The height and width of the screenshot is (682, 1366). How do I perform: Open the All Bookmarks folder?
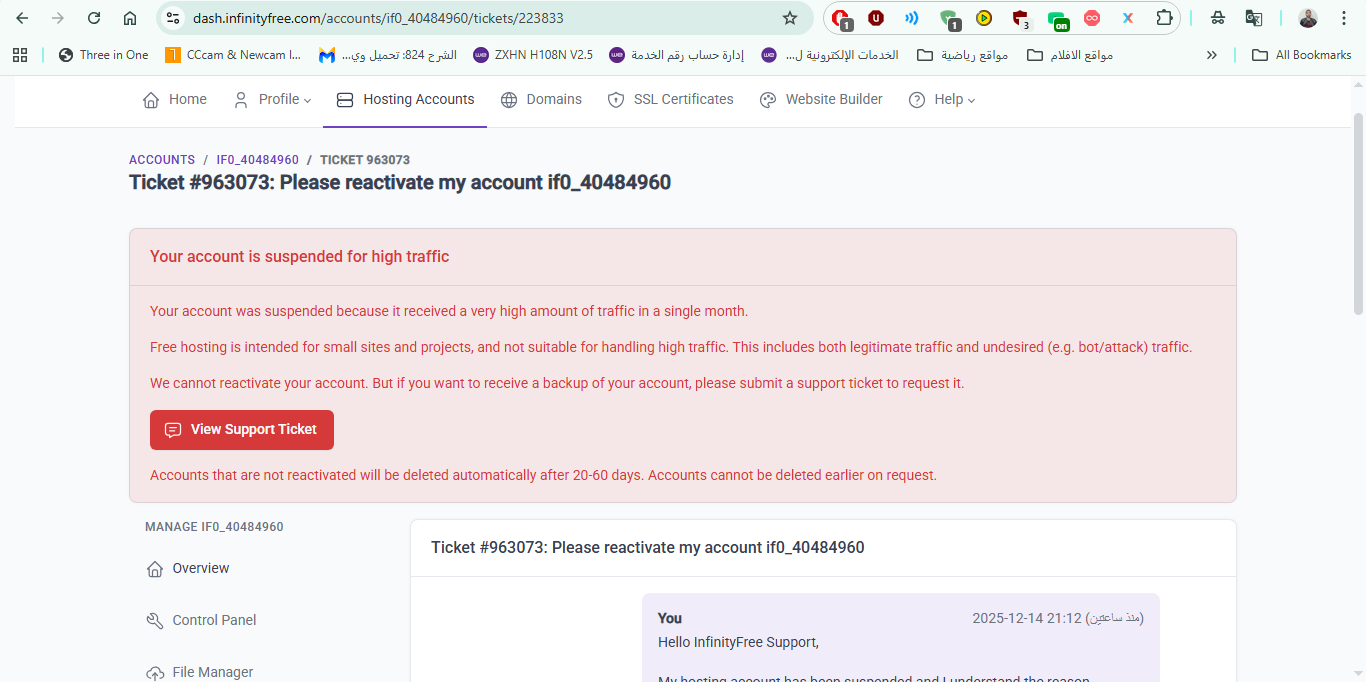pos(1302,55)
